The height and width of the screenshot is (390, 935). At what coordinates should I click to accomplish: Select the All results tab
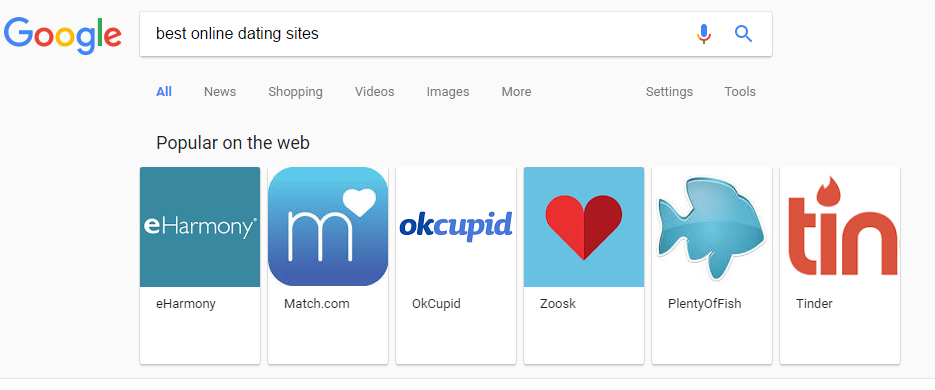tap(164, 92)
